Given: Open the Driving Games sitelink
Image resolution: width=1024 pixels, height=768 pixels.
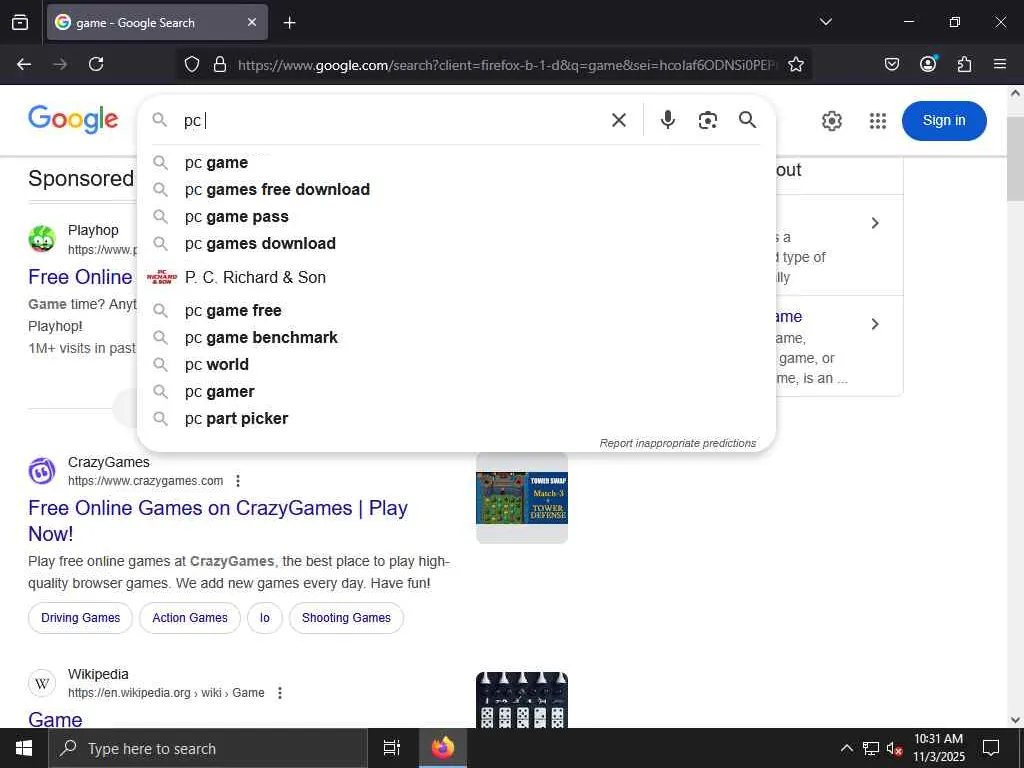Looking at the screenshot, I should [80, 618].
